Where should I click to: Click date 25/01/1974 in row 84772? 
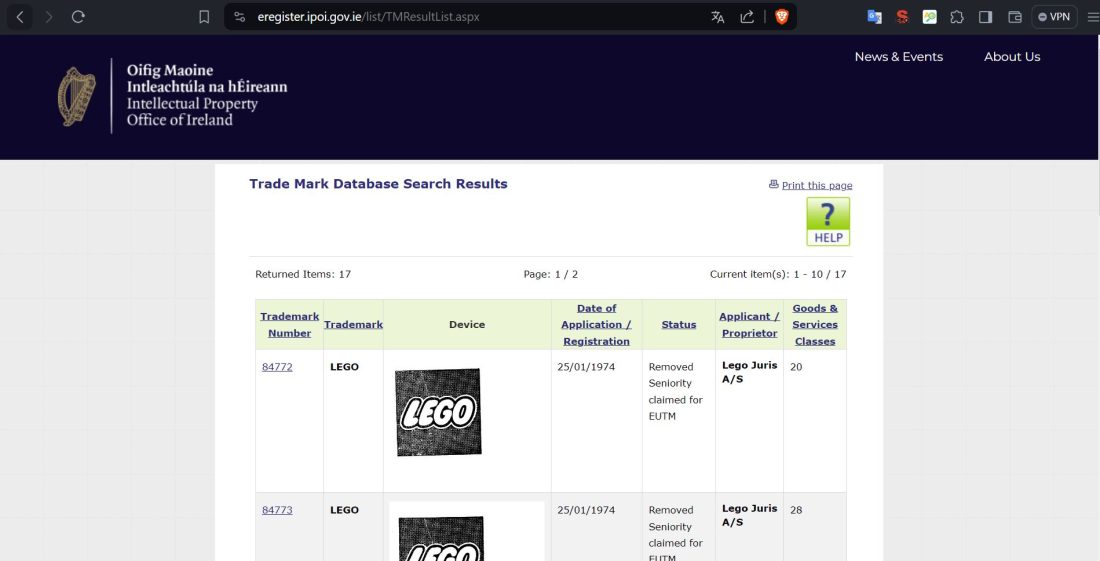click(x=586, y=367)
